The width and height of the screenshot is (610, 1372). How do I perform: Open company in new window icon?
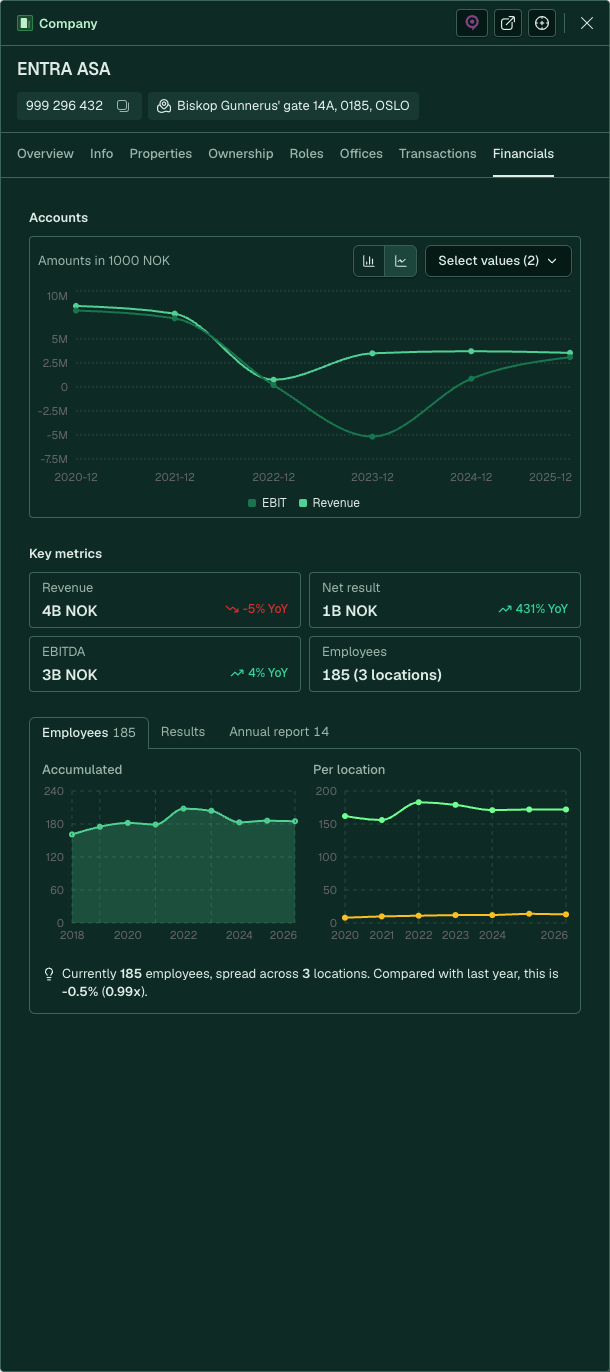coord(508,23)
